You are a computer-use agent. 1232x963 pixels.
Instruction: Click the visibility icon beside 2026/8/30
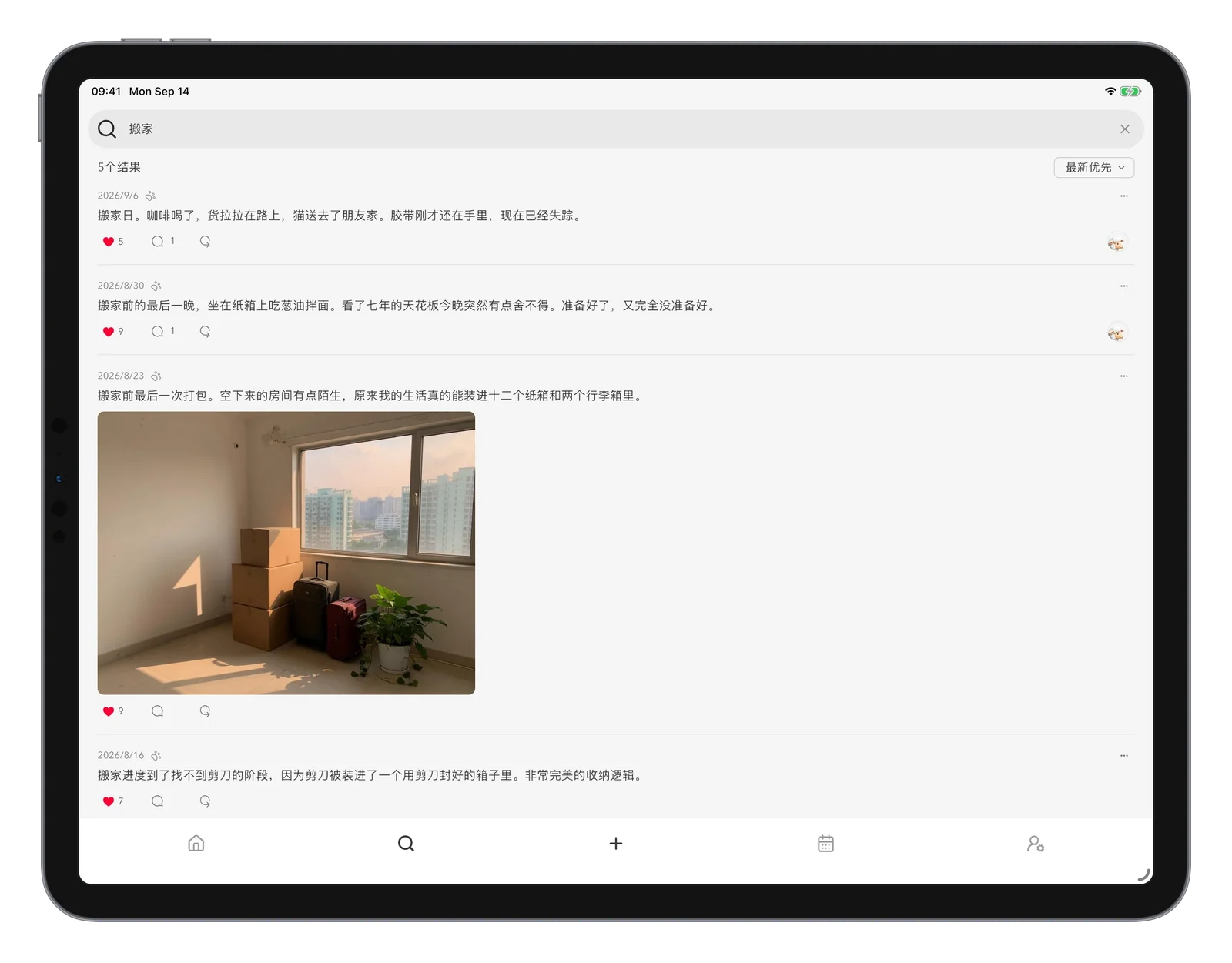click(156, 286)
